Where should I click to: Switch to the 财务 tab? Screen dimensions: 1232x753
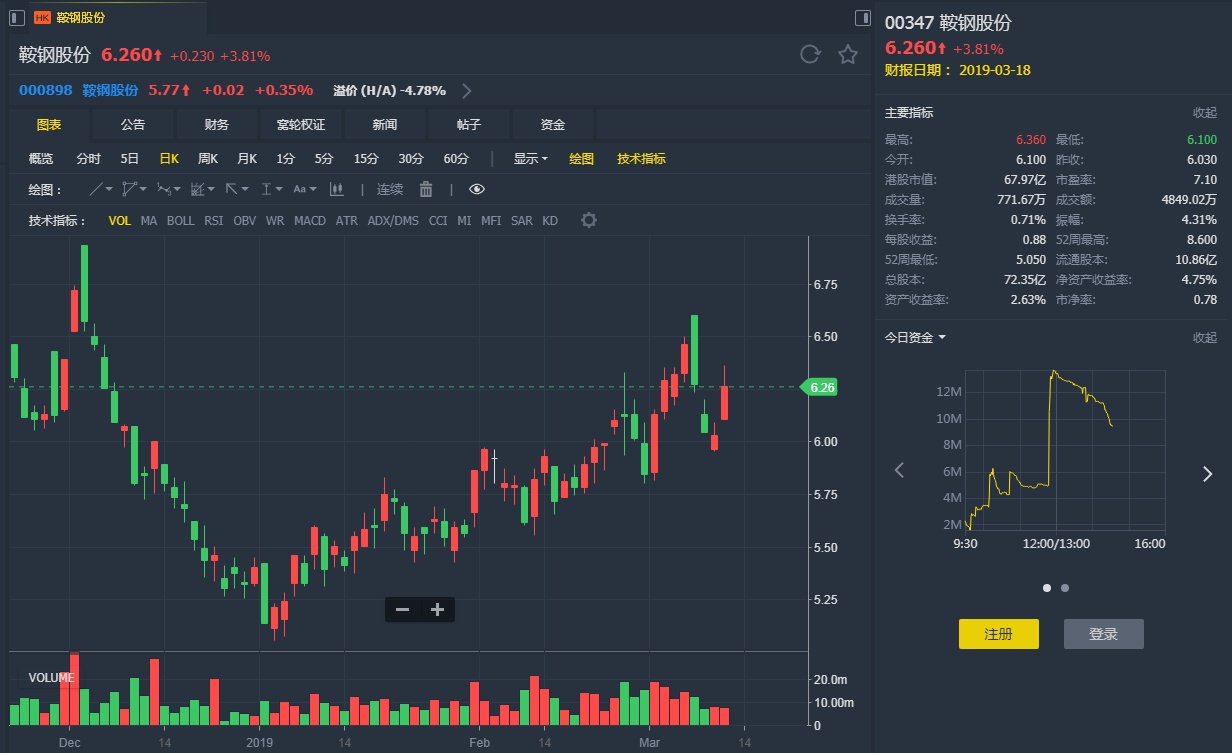tap(217, 125)
